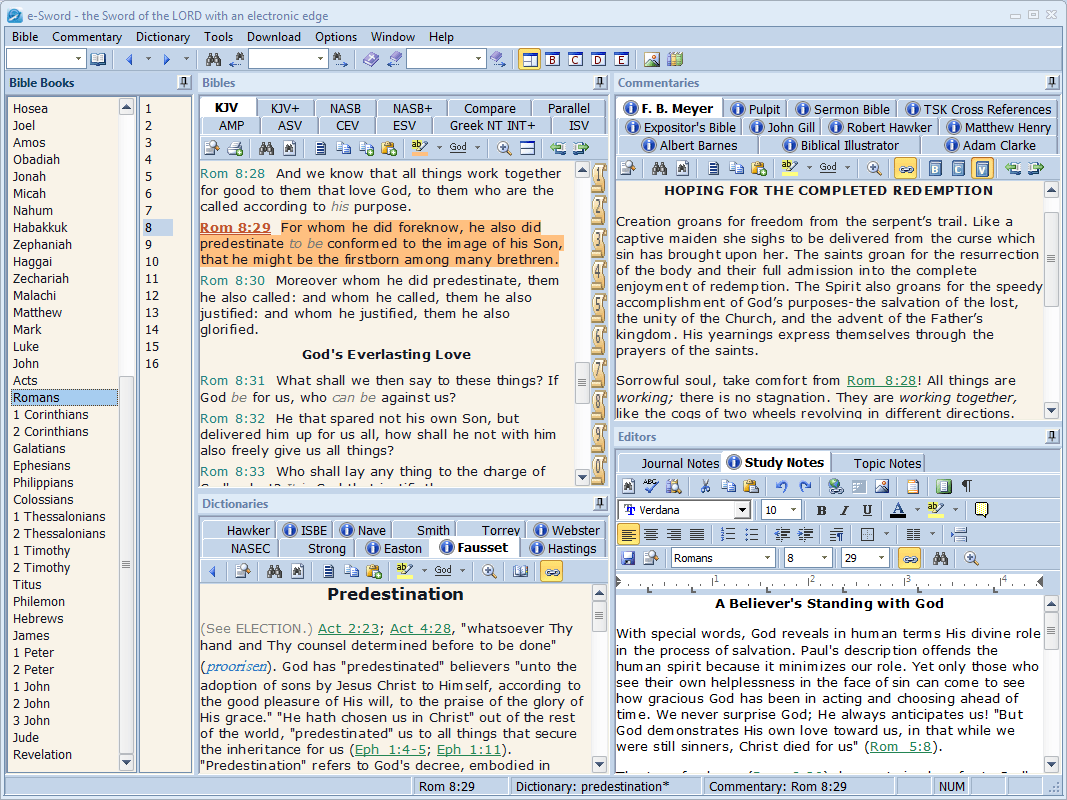Toggle the verse link chain button
Viewport: 1067px width, 800px height.
tap(911, 559)
